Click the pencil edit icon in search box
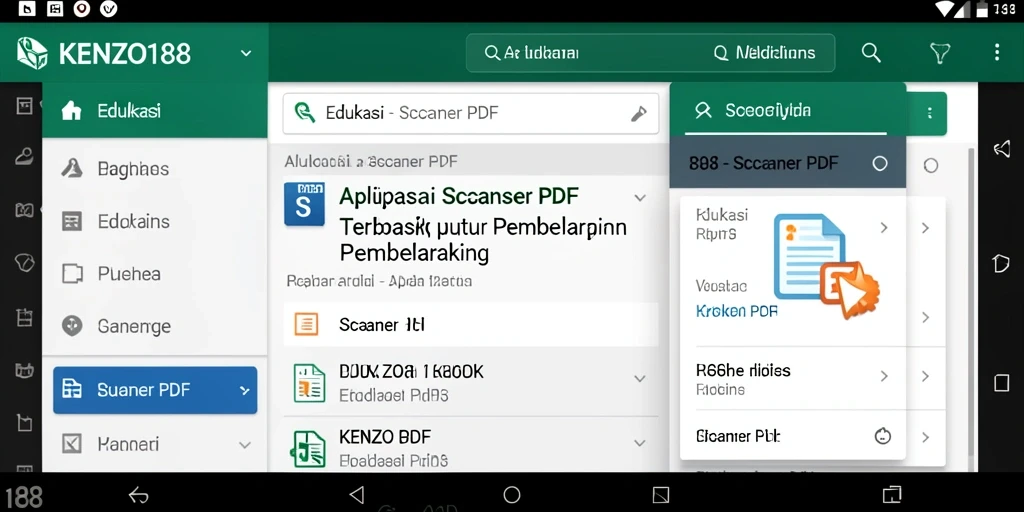The image size is (1024, 512). coord(638,114)
